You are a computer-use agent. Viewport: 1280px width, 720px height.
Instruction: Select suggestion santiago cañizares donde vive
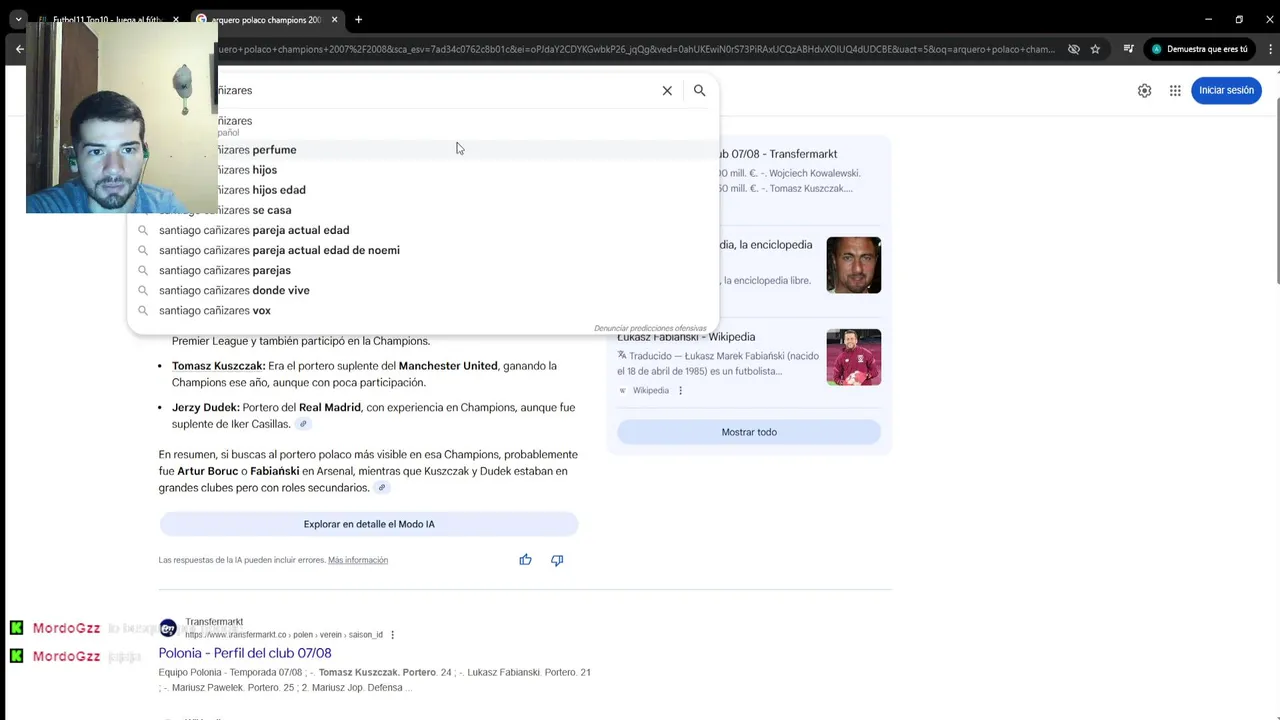[x=424, y=290]
